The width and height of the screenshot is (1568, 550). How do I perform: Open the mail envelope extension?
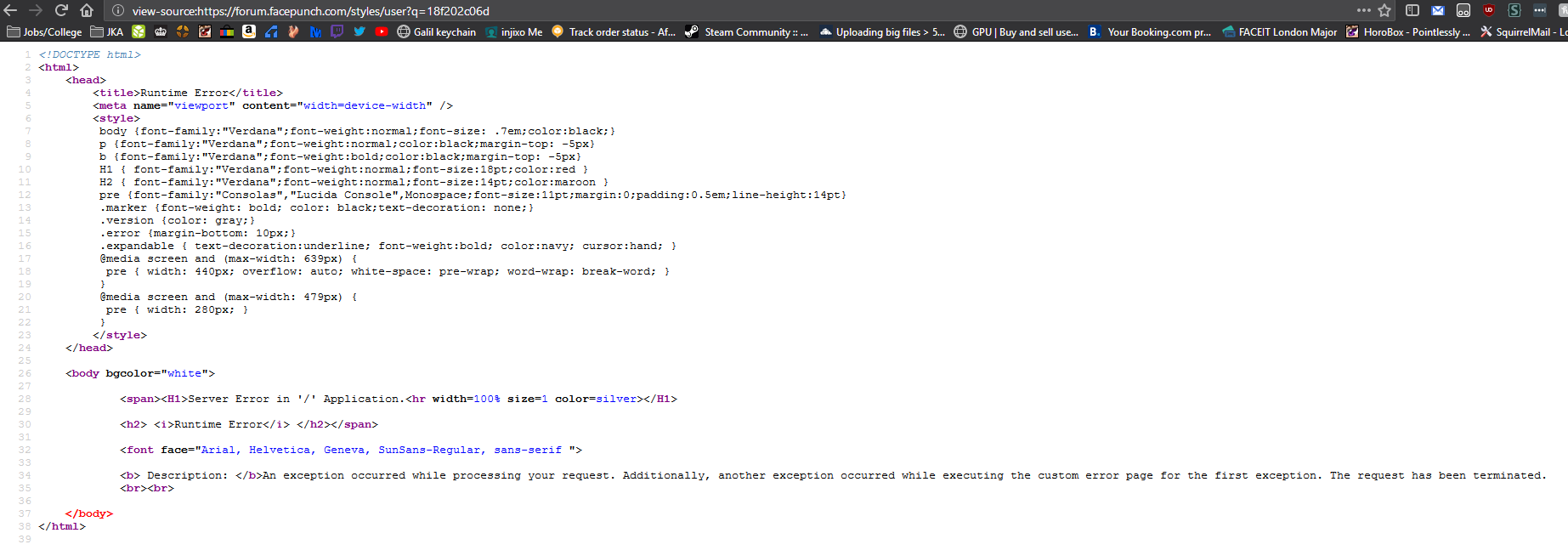1438,10
